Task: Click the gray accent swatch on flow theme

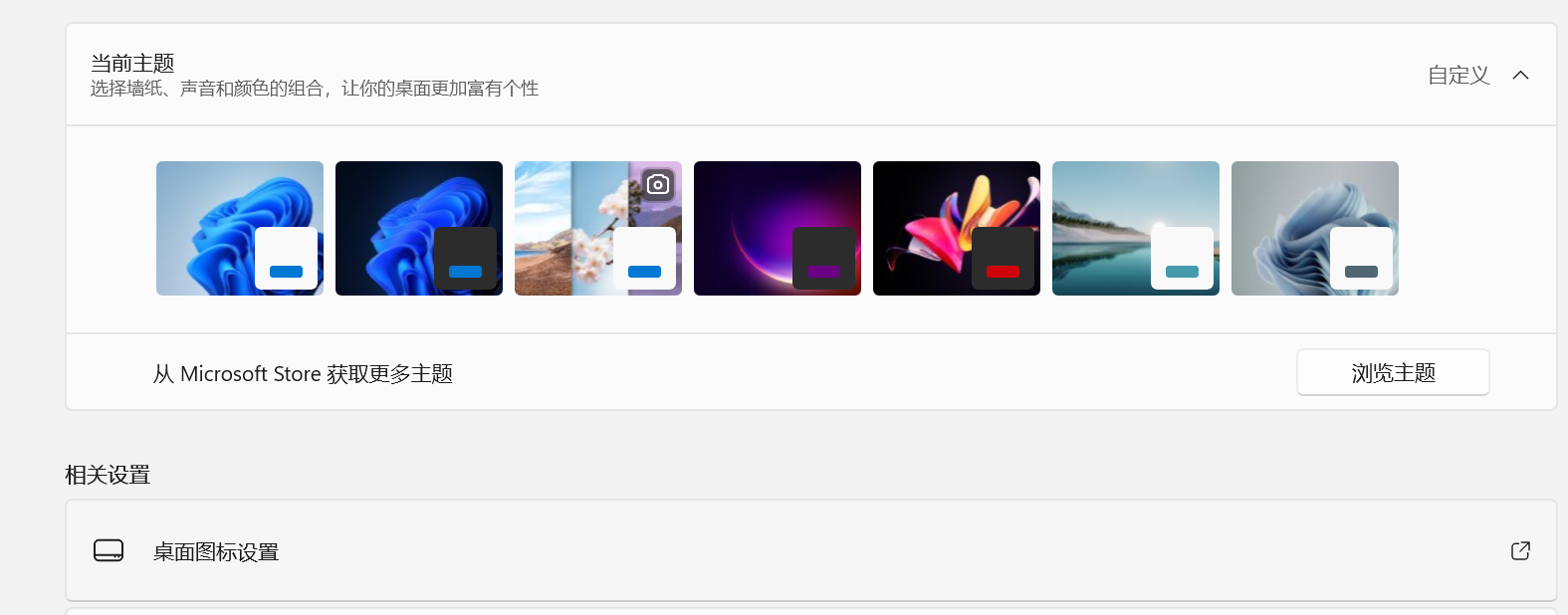Action: [x=1361, y=272]
